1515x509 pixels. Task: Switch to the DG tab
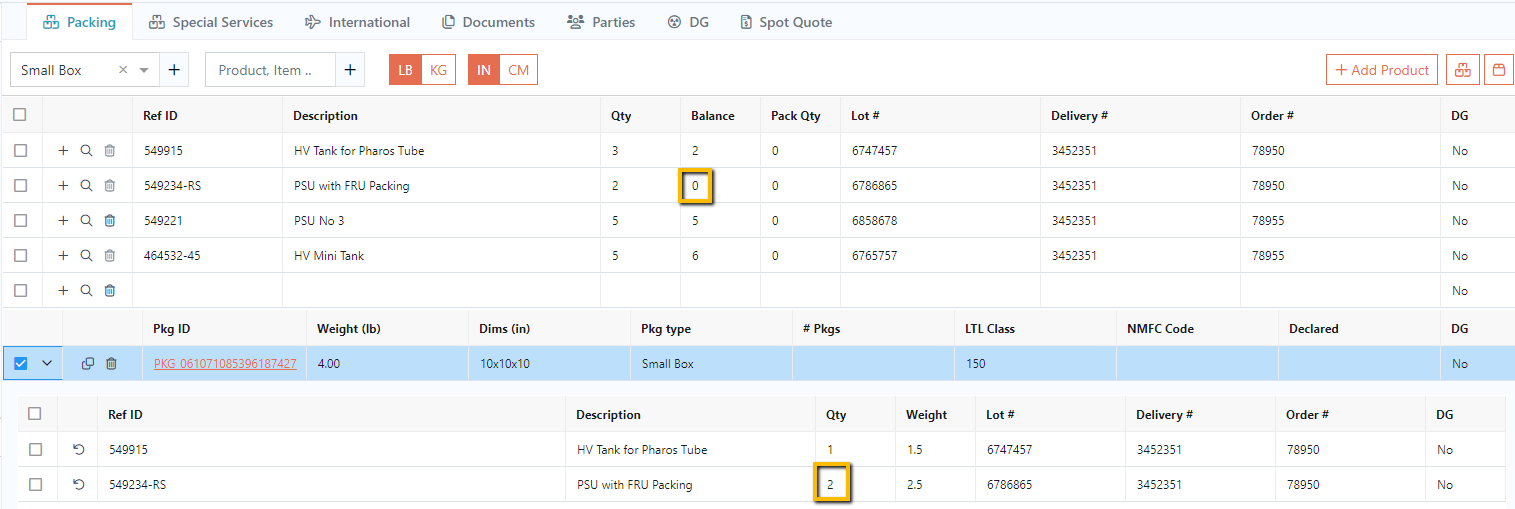pyautogui.click(x=688, y=22)
